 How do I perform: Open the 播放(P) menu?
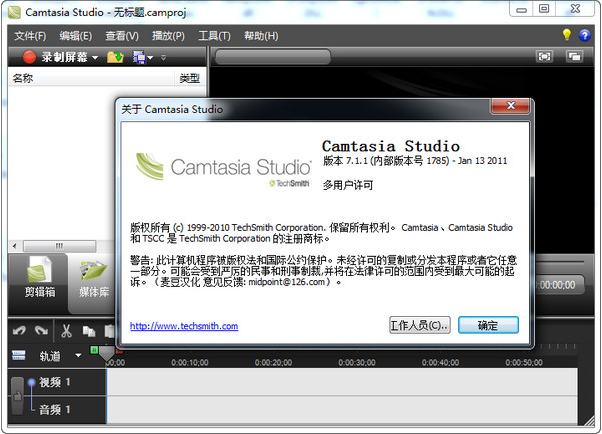point(168,36)
